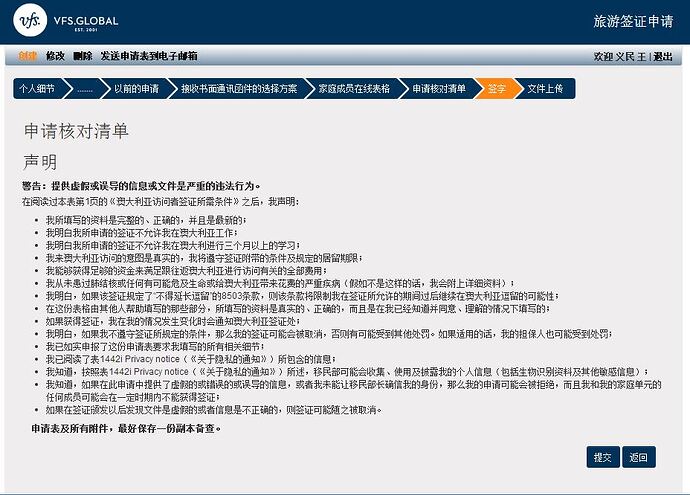This screenshot has width=690, height=495.
Task: Open the 以前的申请 step tab
Action: pyautogui.click(x=135, y=89)
